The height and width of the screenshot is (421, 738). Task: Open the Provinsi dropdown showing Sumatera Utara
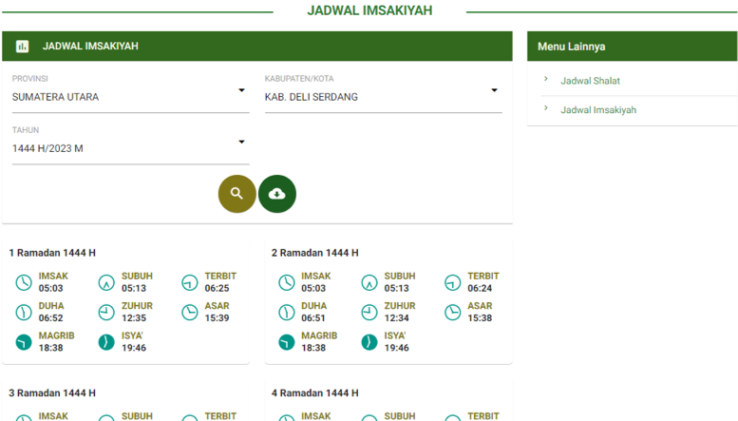(130, 97)
